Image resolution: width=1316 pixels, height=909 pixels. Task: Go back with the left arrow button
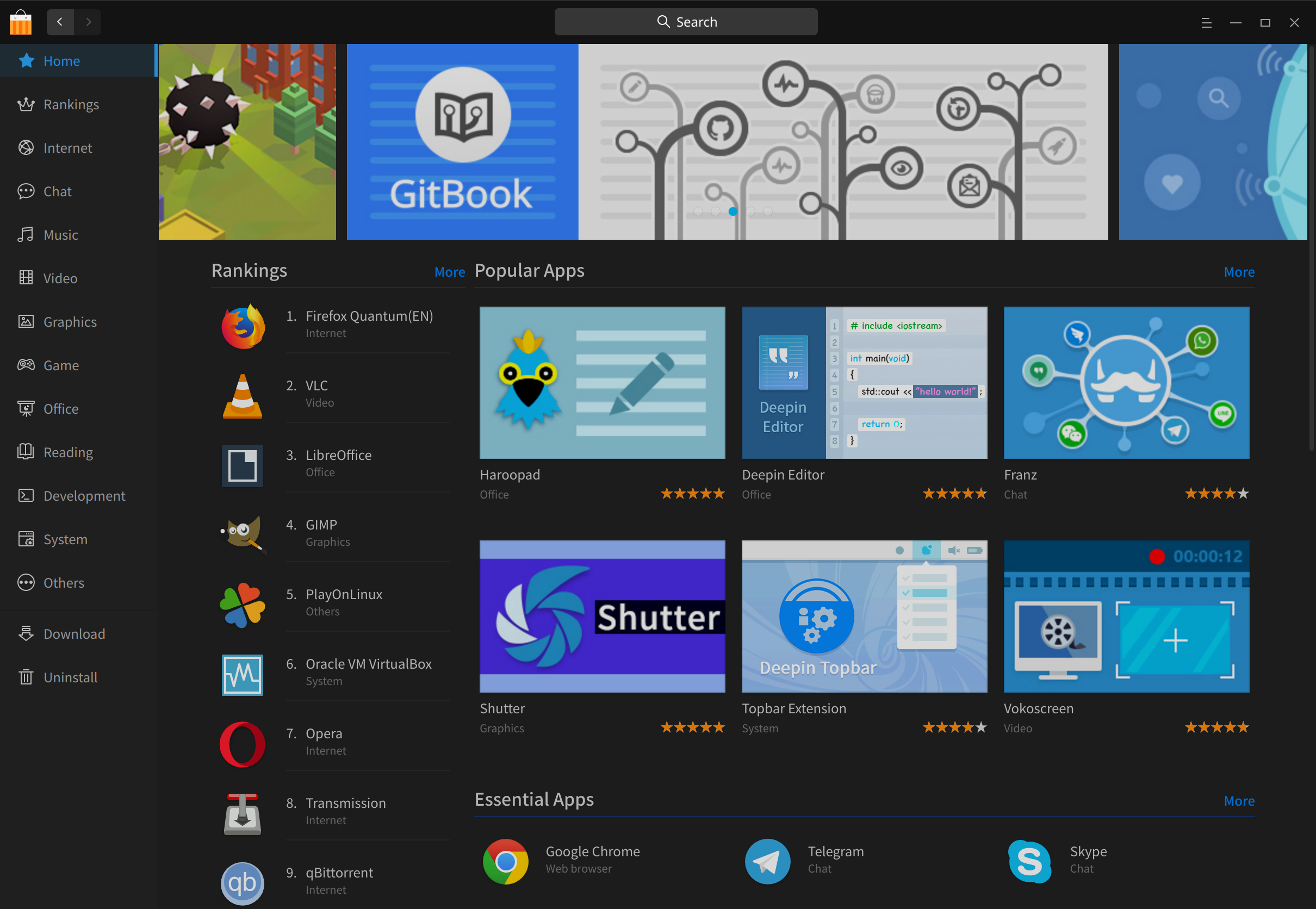[x=60, y=22]
